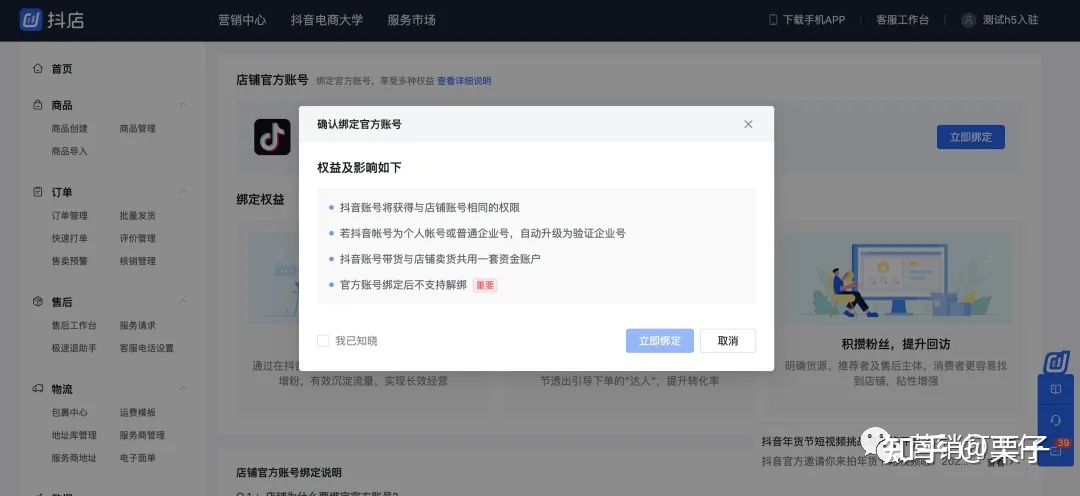This screenshot has width=1080, height=496.
Task: Check the 我已知晓 checkbox
Action: 323,341
